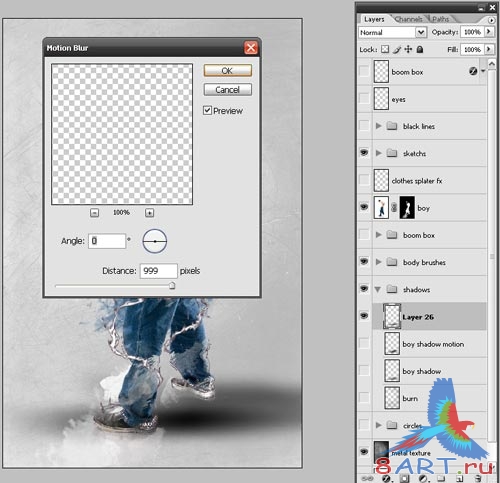Viewport: 500px width, 483px height.
Task: Click the Distance input field
Action: pyautogui.click(x=158, y=271)
